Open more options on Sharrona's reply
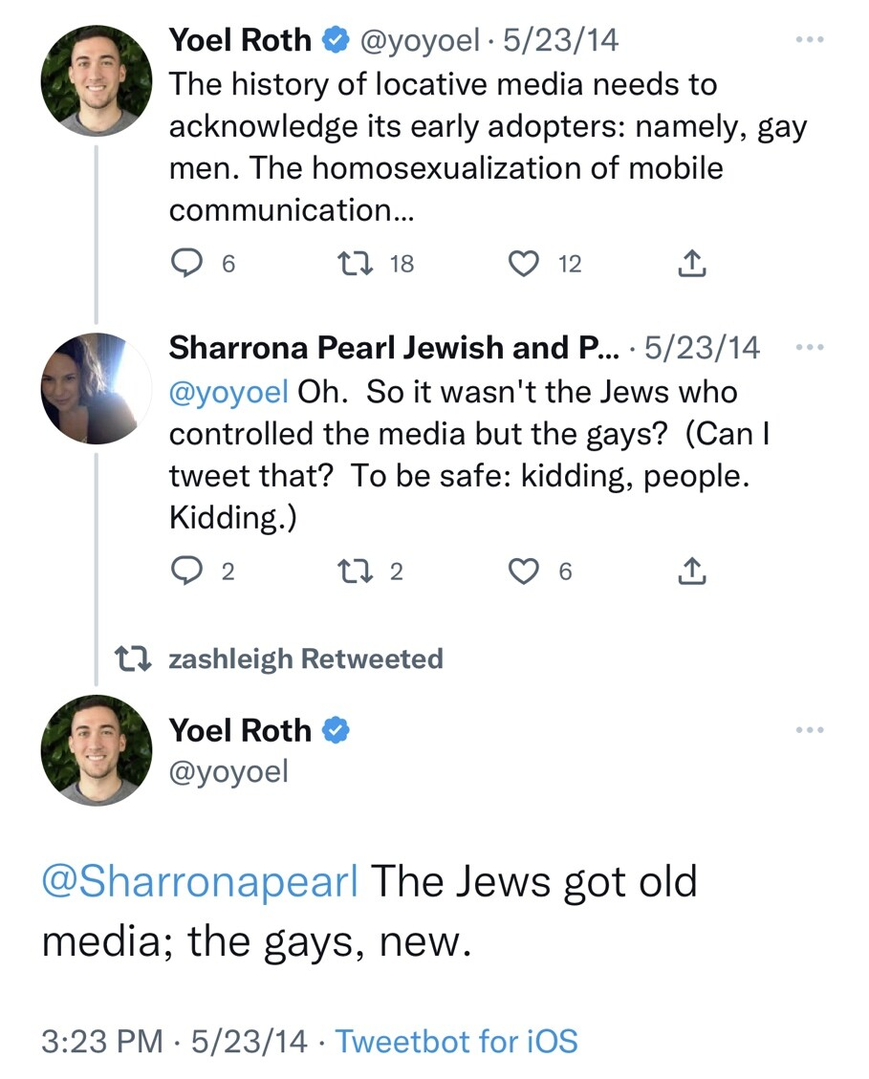Image resolution: width=869 pixels, height=1079 pixels. click(810, 347)
